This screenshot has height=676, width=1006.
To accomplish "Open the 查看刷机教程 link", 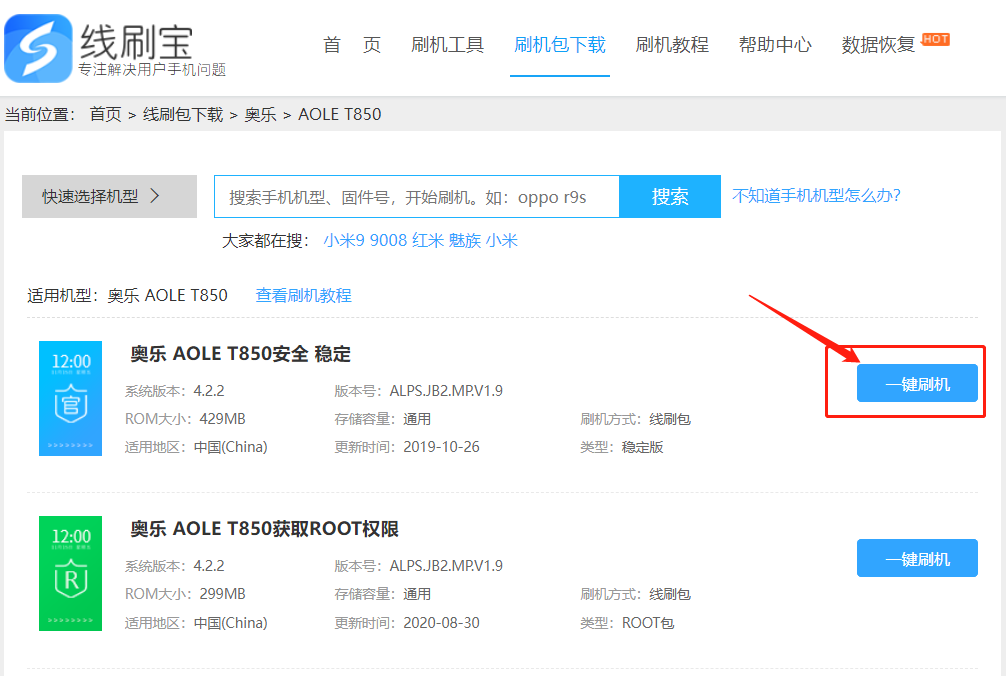I will click(303, 296).
